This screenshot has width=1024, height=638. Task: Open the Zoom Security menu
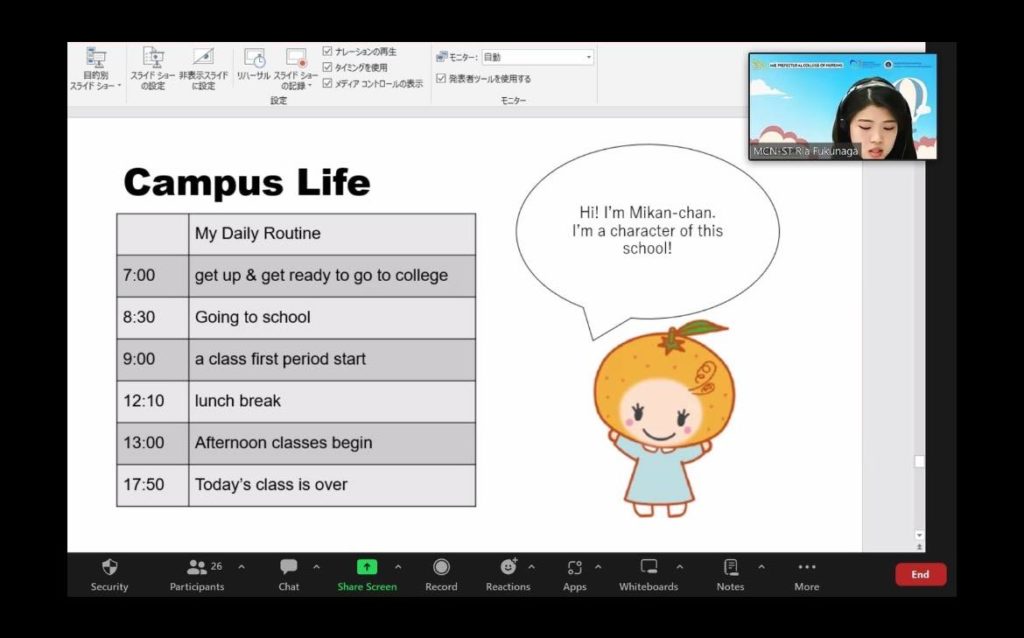pos(109,574)
